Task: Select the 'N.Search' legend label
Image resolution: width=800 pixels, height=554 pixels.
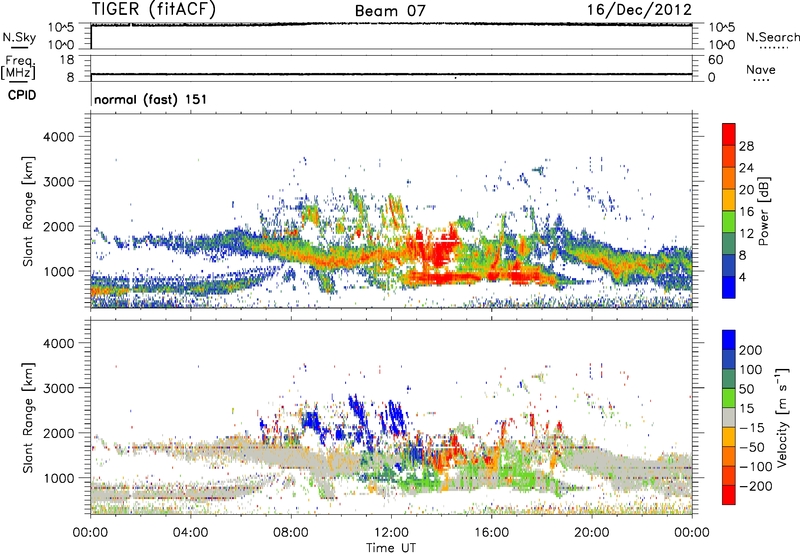Action: (x=773, y=37)
